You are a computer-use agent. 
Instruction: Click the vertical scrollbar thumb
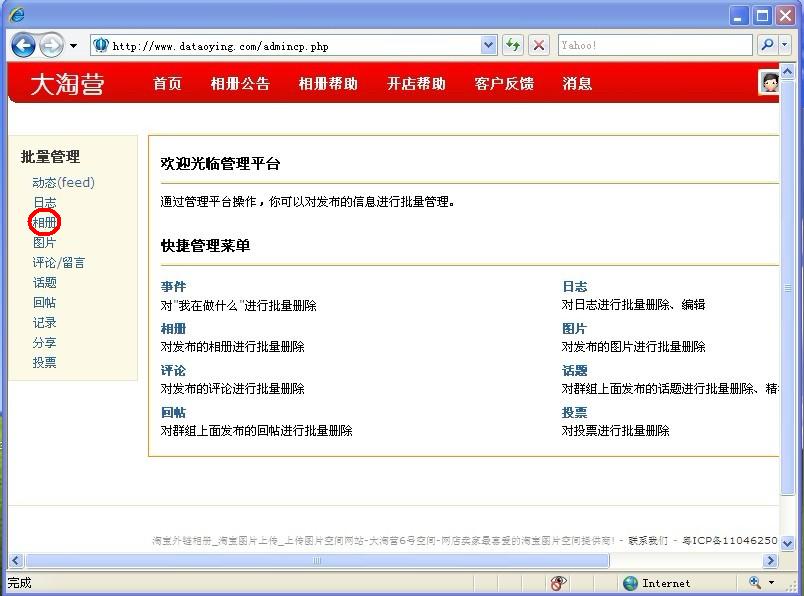pos(788,287)
